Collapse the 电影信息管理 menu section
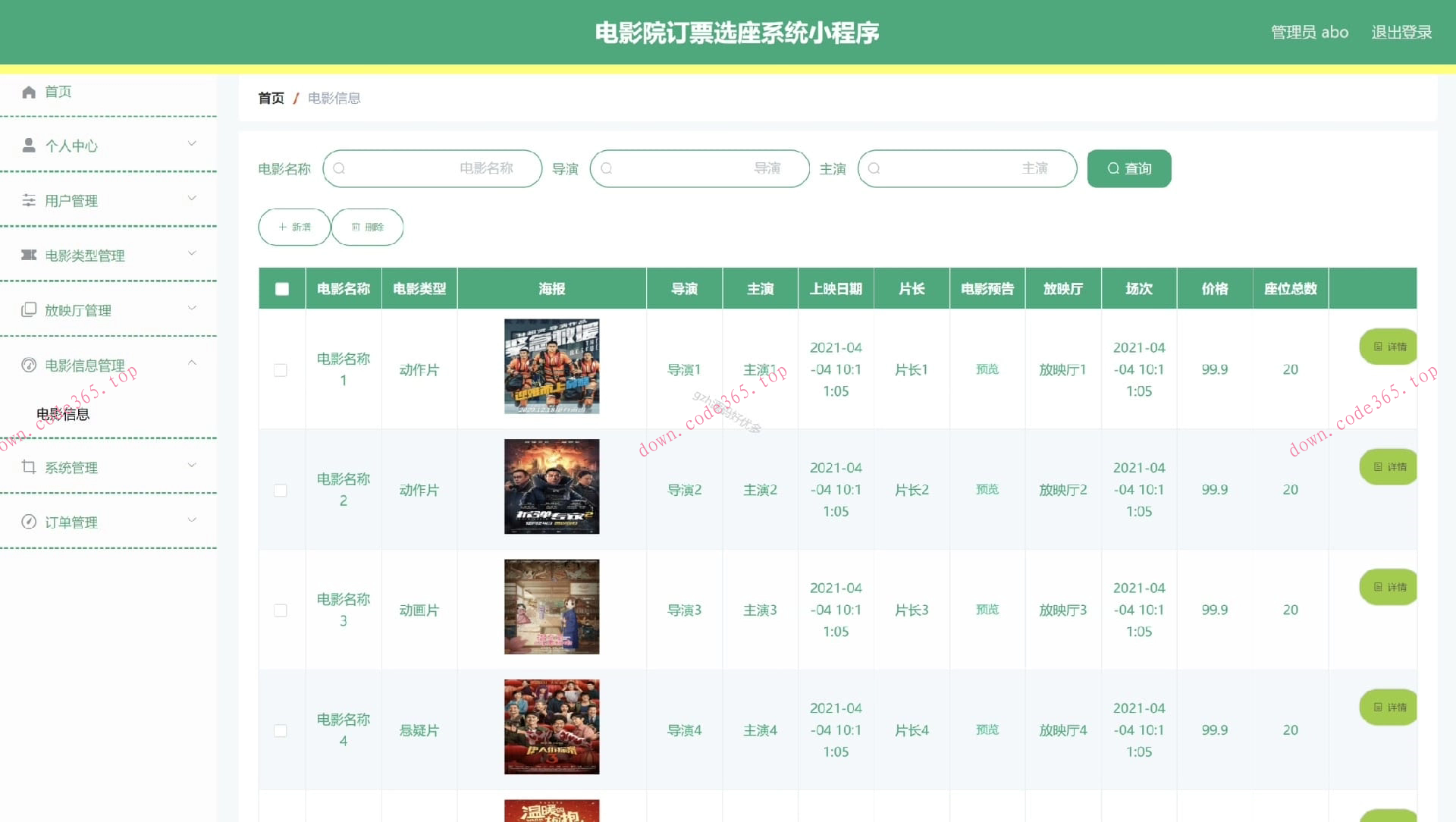This screenshot has height=822, width=1456. pos(191,362)
